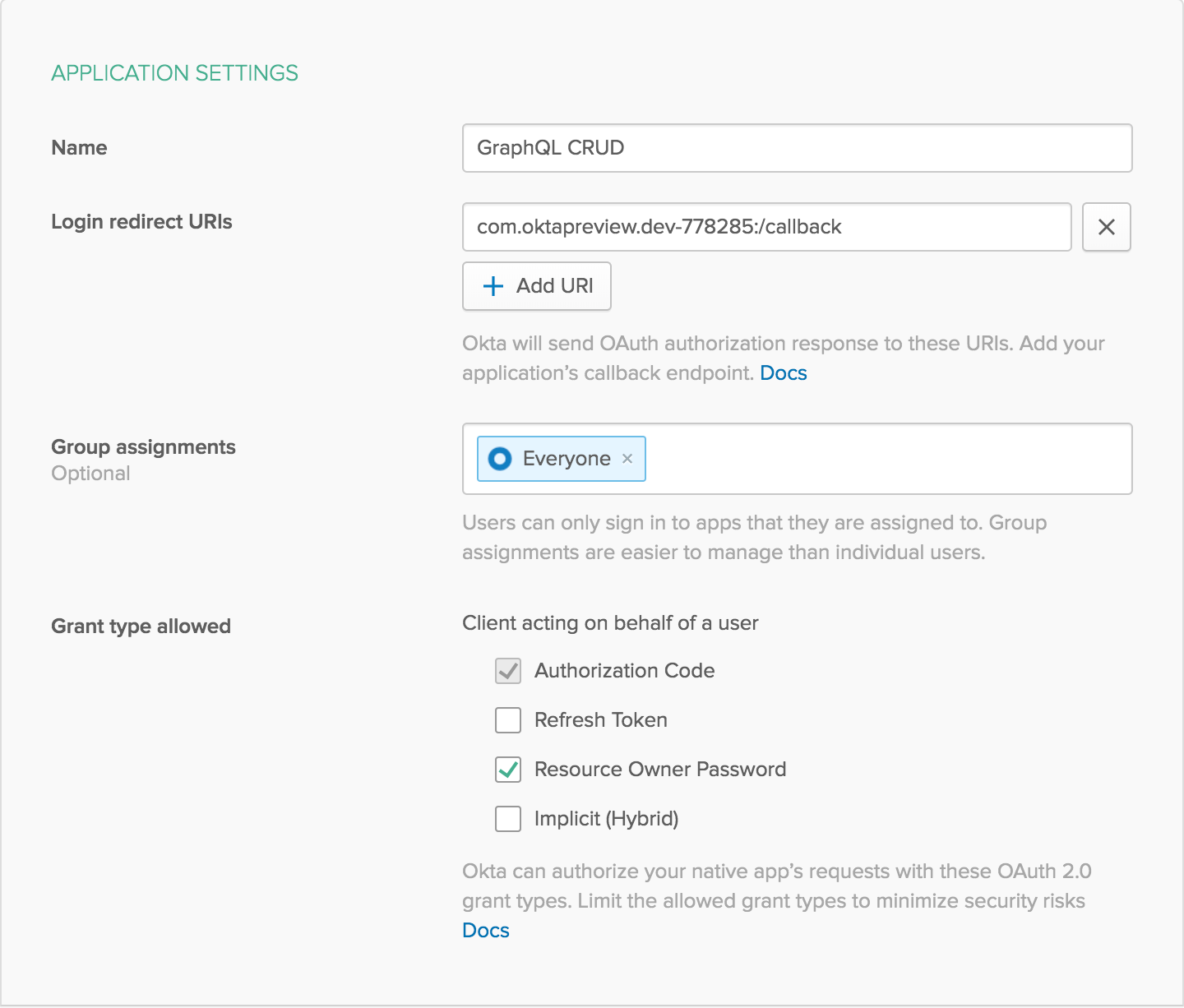The image size is (1184, 1008).
Task: Toggle the Authorization Code checkbox
Action: 508,671
